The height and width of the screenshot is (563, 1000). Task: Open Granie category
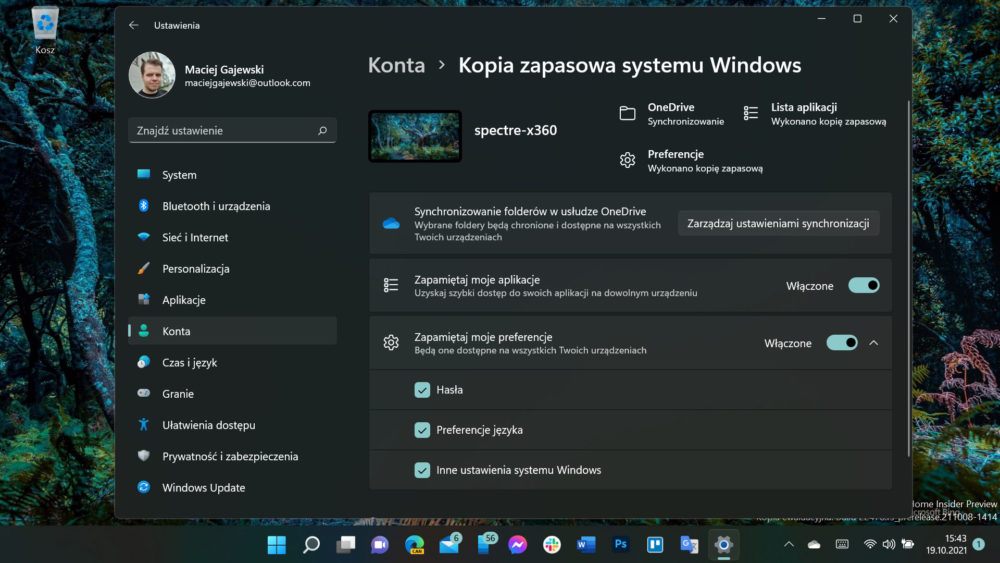point(232,393)
